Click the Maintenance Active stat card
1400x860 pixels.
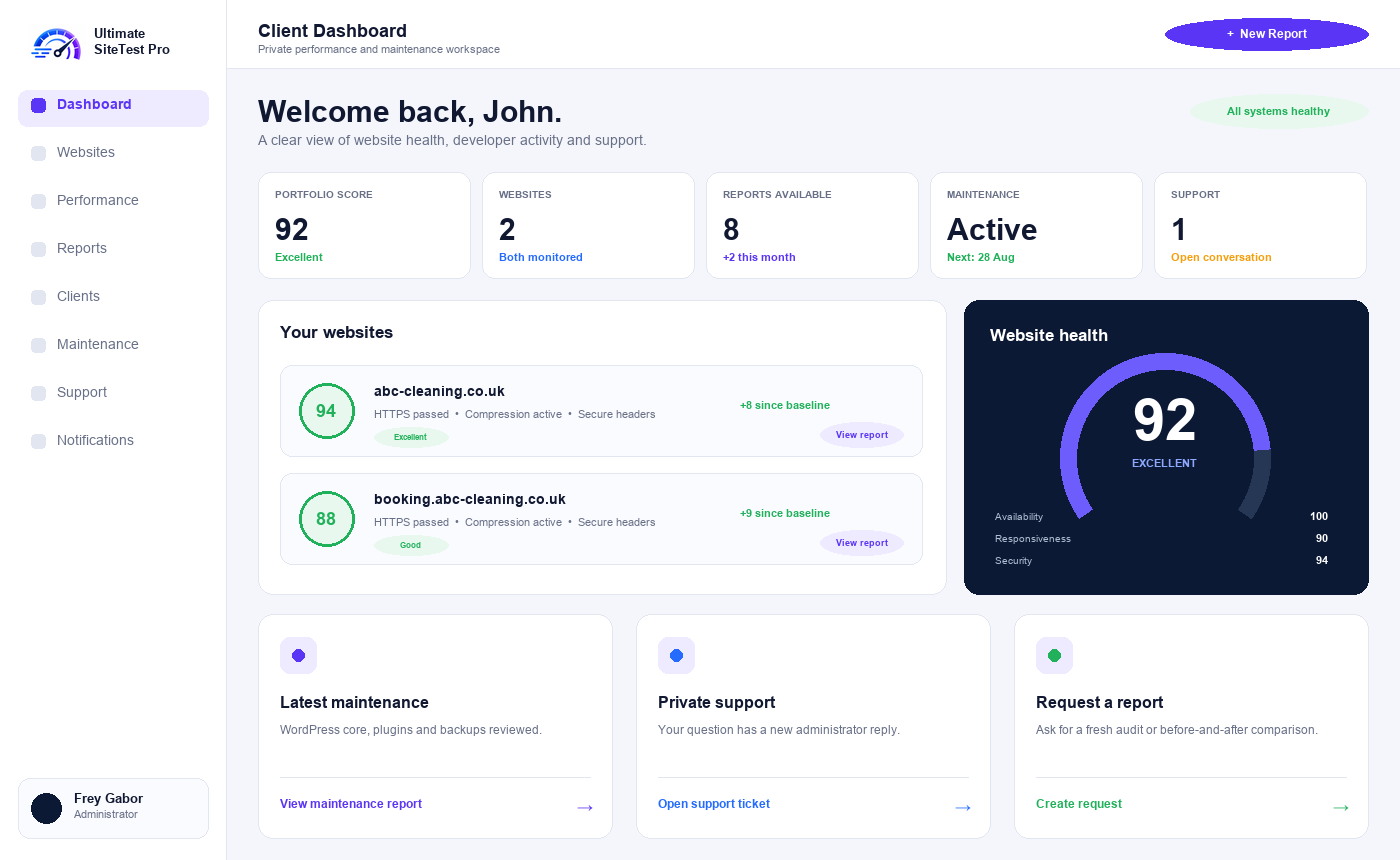[1036, 226]
